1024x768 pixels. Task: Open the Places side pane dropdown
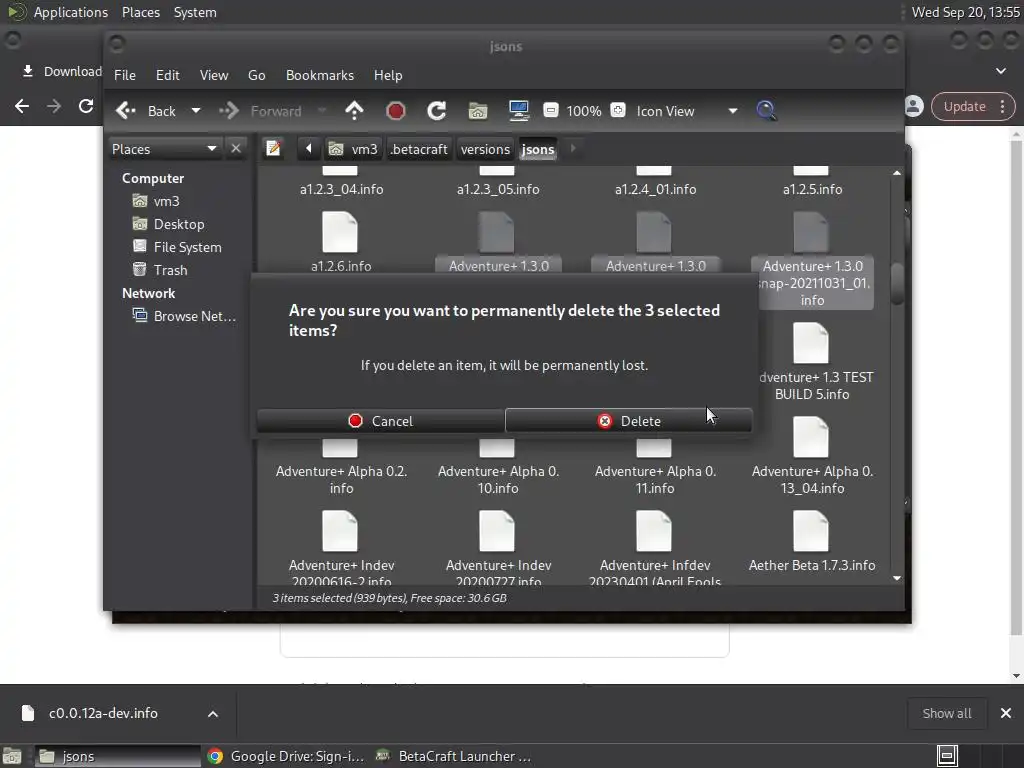click(x=164, y=149)
